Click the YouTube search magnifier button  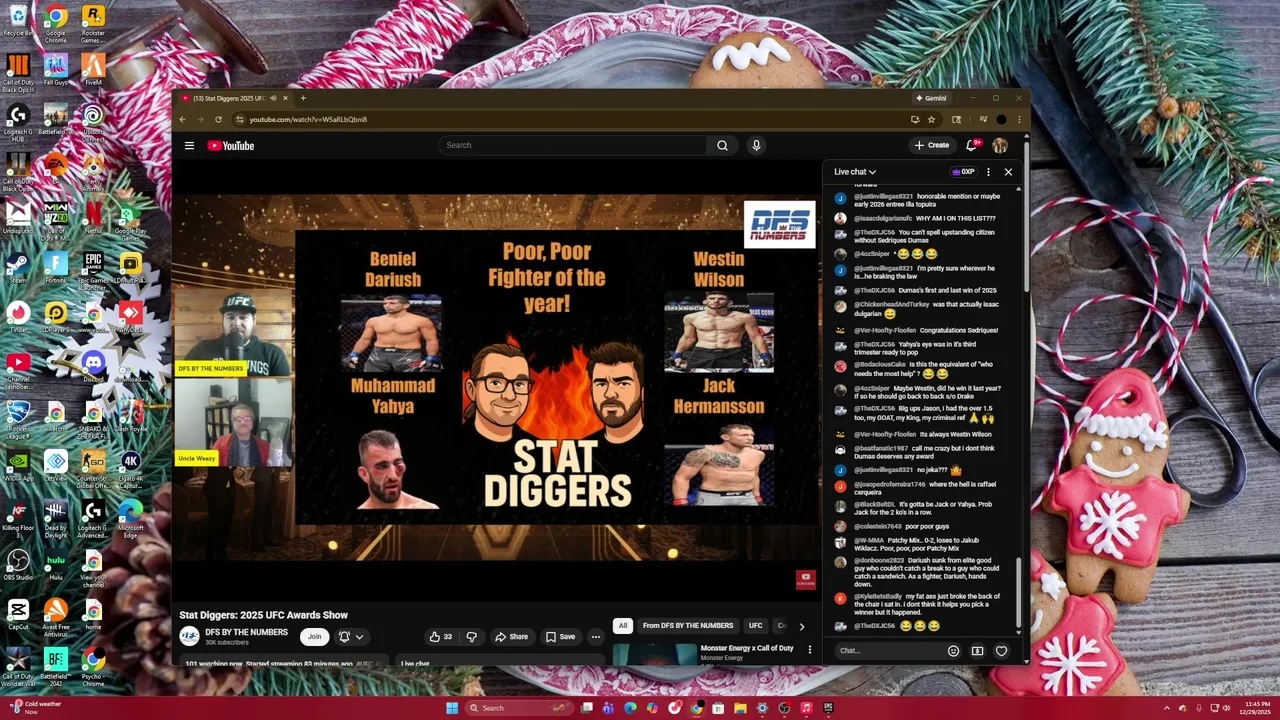tap(722, 145)
